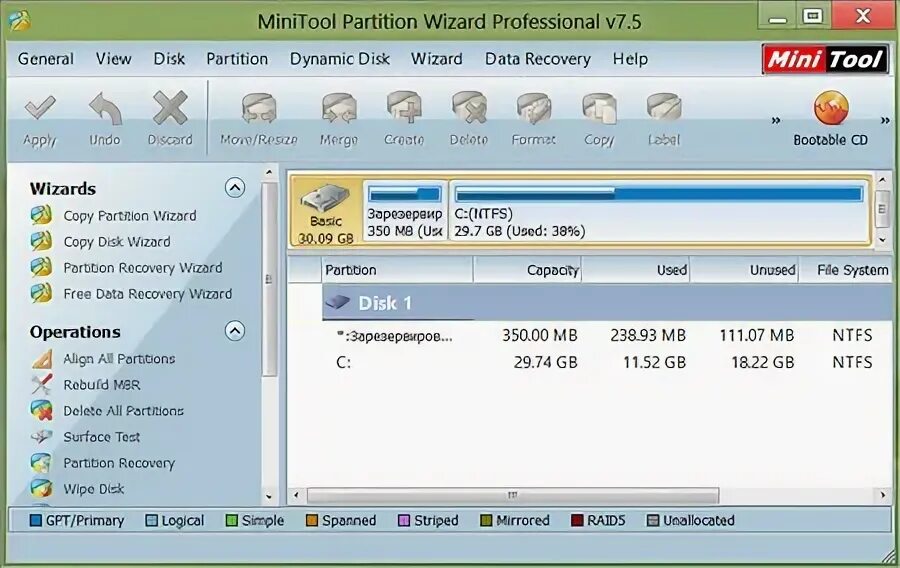This screenshot has height=568, width=900.
Task: Click the 238.93 MB used value
Action: point(648,335)
